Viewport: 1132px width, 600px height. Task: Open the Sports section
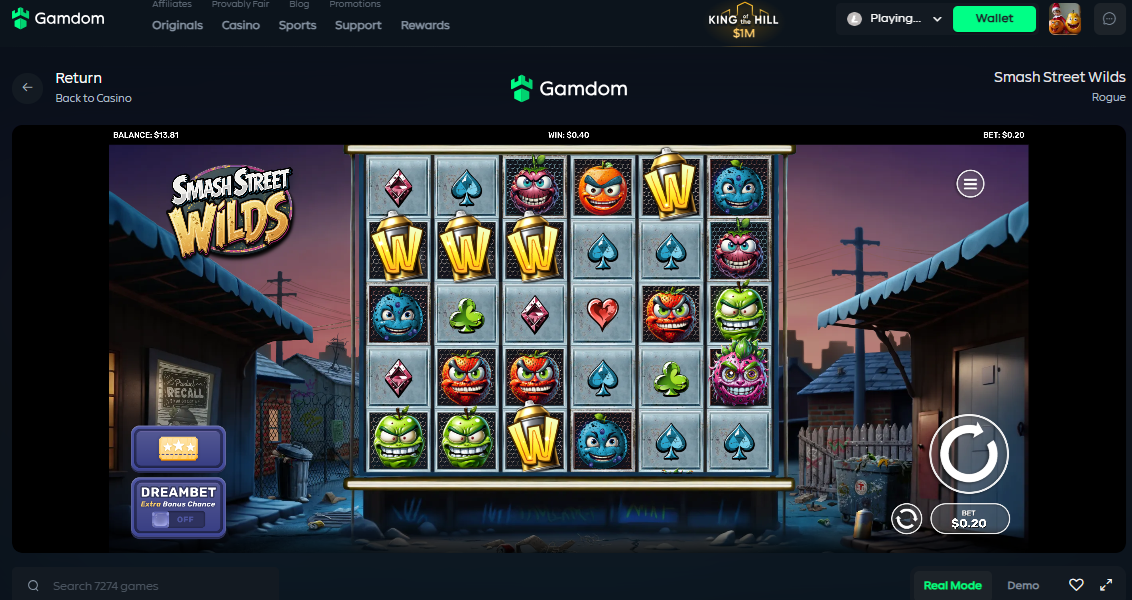click(x=297, y=25)
